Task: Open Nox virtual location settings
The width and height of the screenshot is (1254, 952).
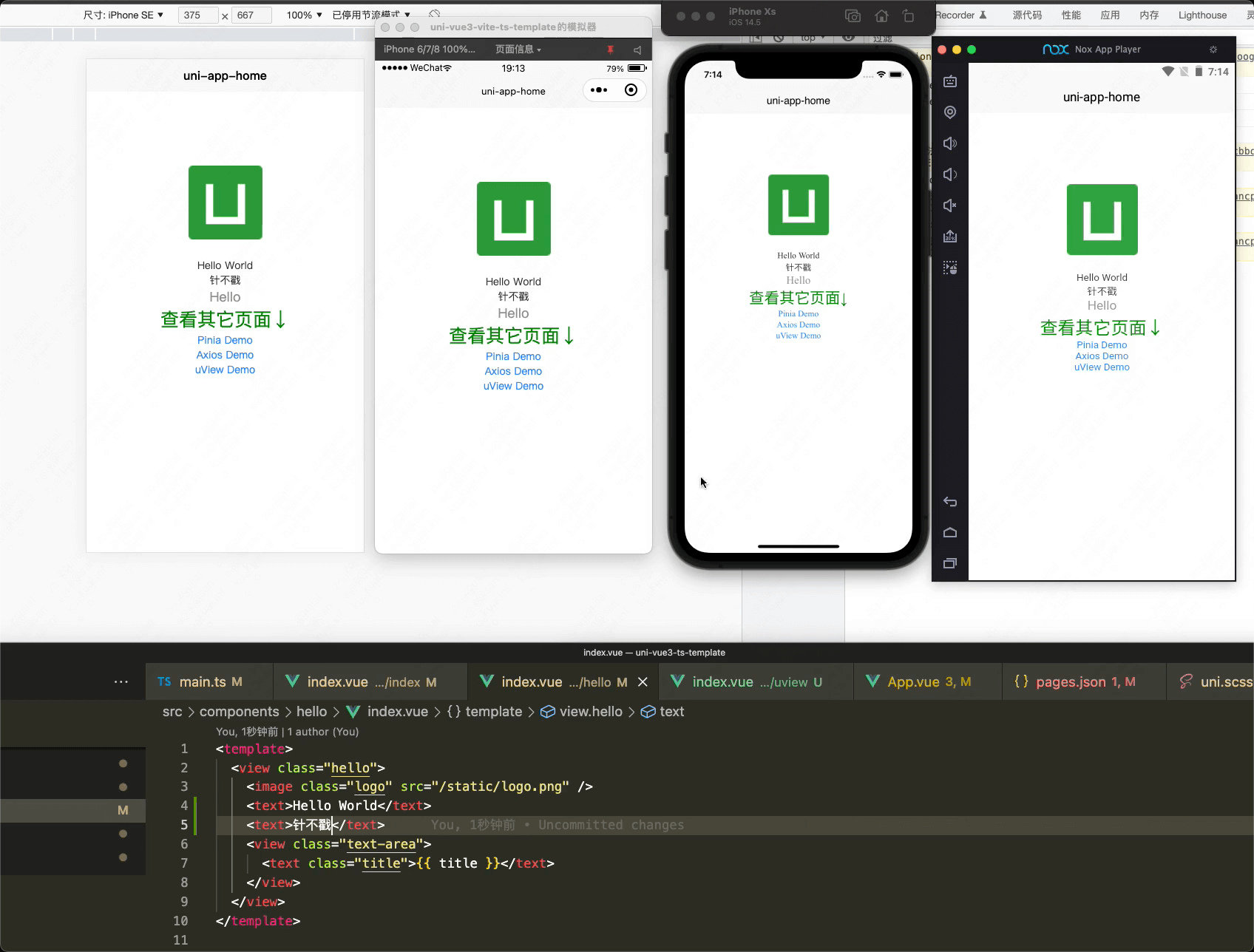Action: click(x=950, y=112)
